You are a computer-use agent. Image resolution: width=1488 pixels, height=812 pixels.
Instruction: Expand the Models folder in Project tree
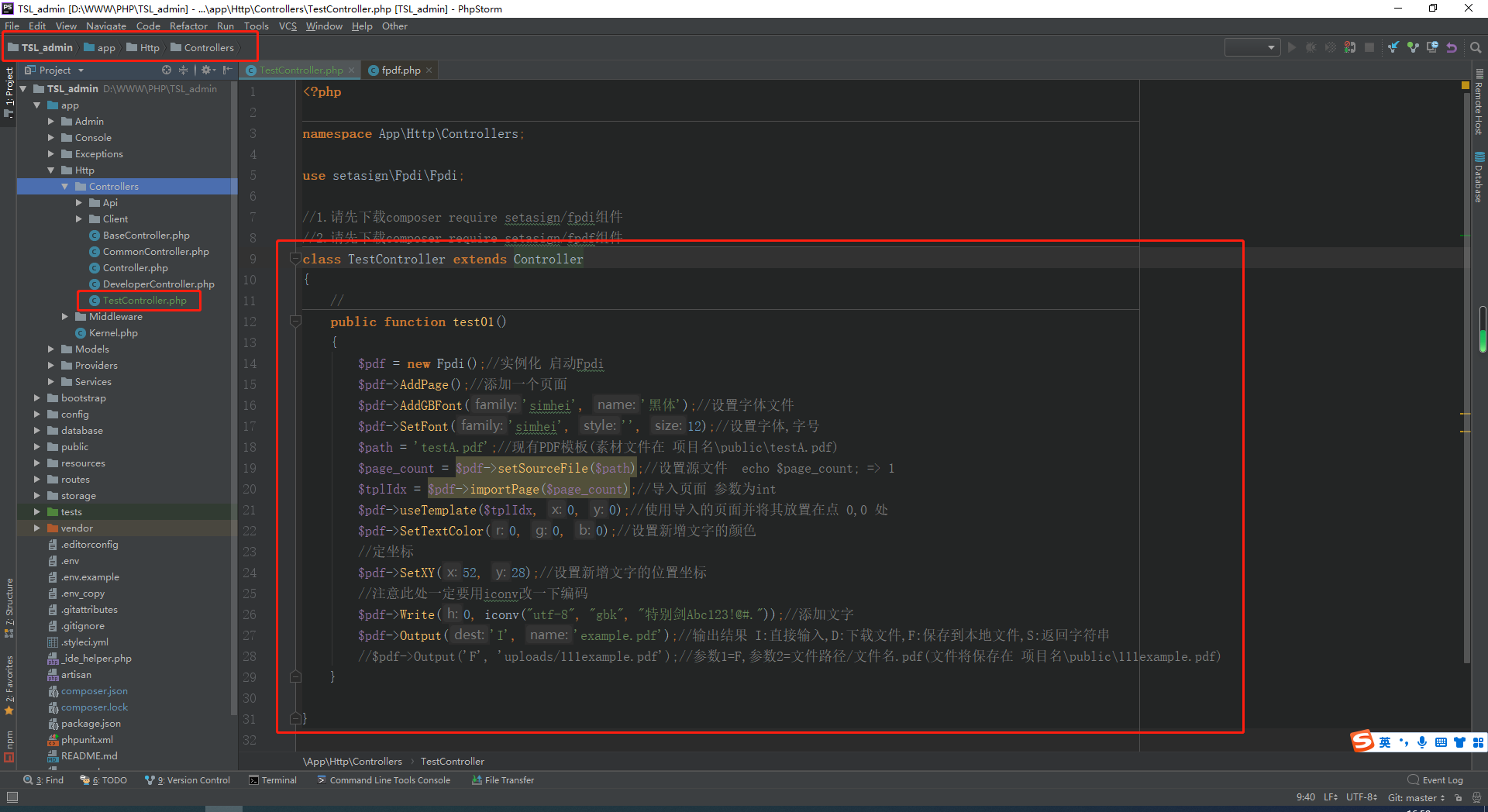(x=52, y=349)
